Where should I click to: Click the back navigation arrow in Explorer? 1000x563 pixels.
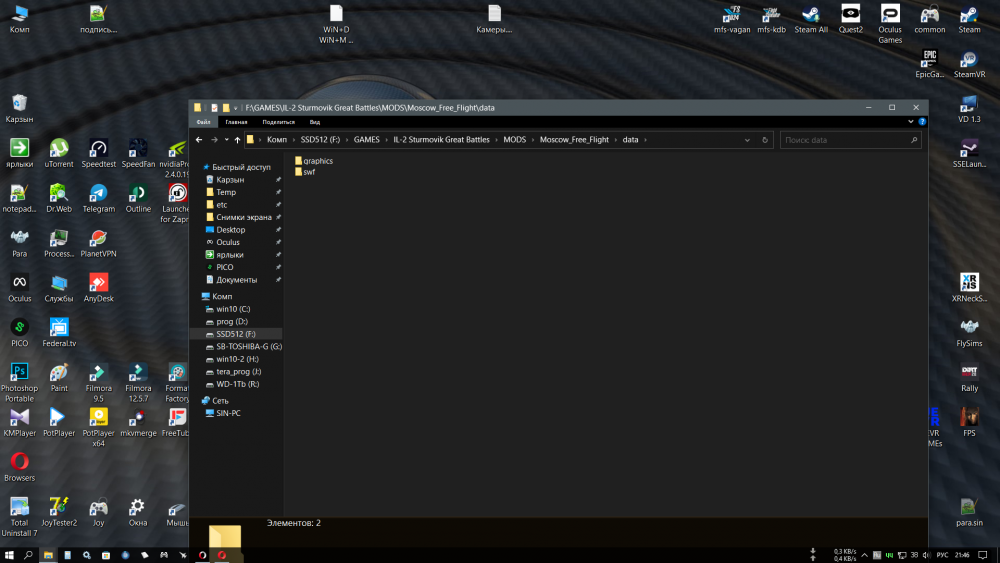tap(199, 140)
